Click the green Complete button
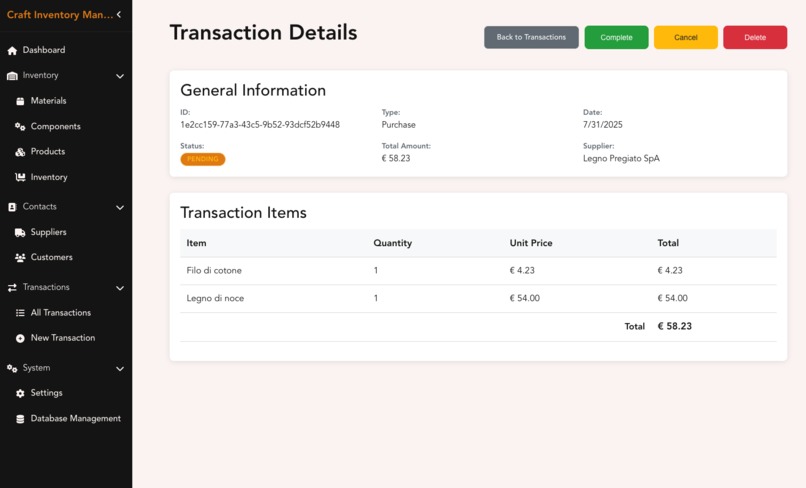This screenshot has width=806, height=488. pos(616,38)
